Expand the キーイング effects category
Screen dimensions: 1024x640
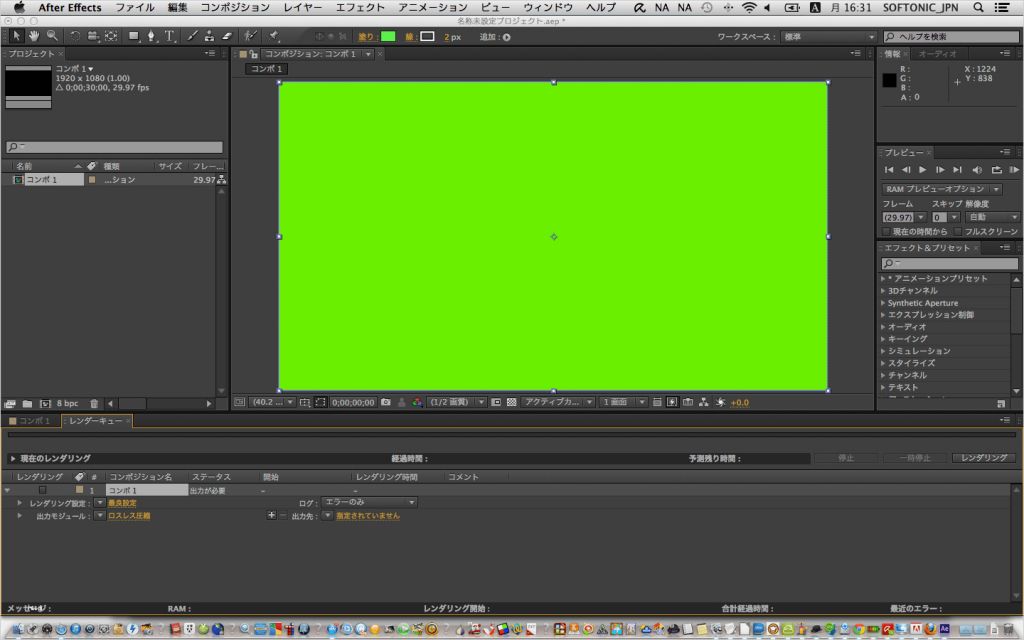coord(884,339)
